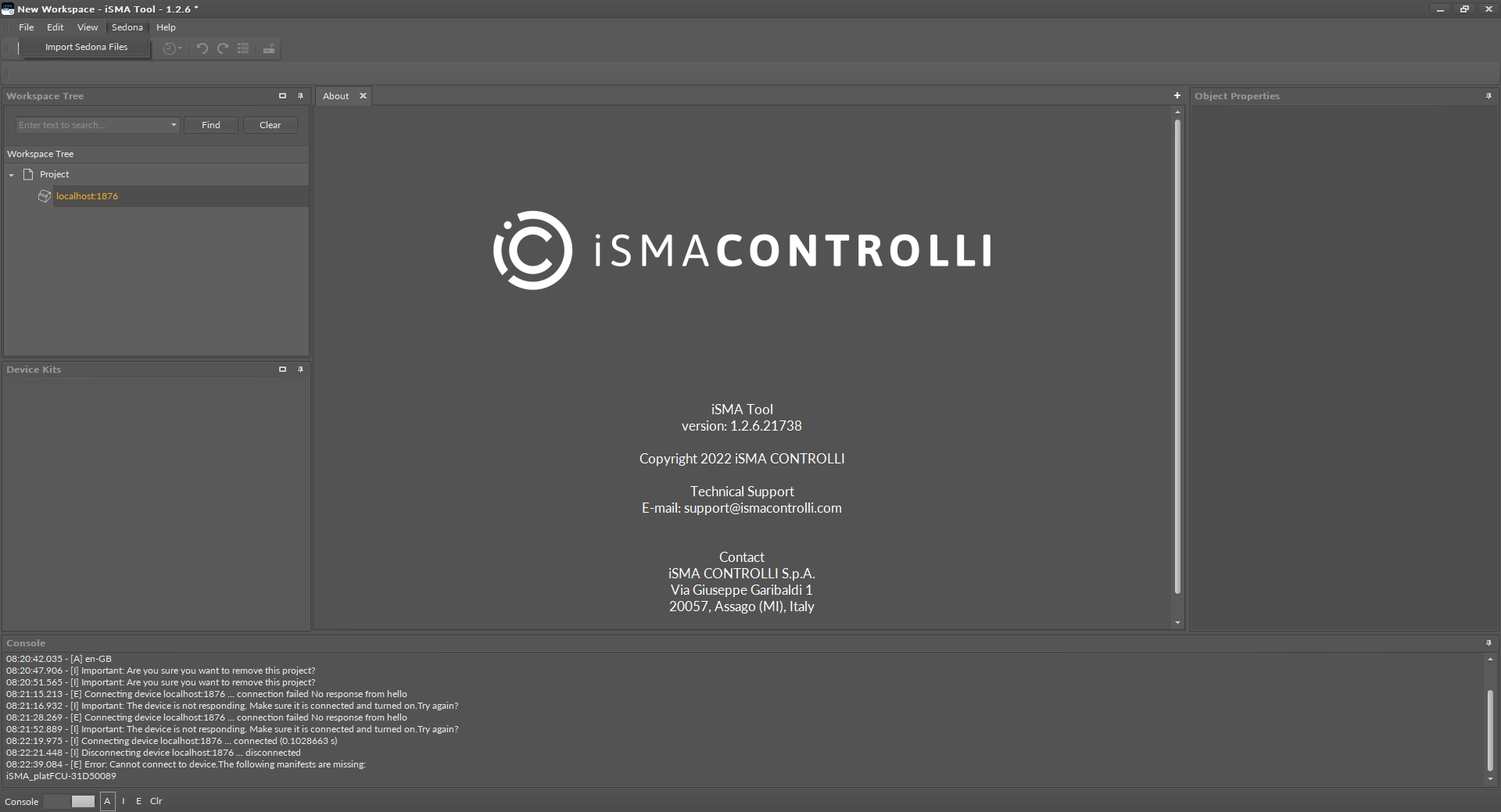Toggle the A filter in the Console bar
The image size is (1501, 812).
[x=108, y=801]
